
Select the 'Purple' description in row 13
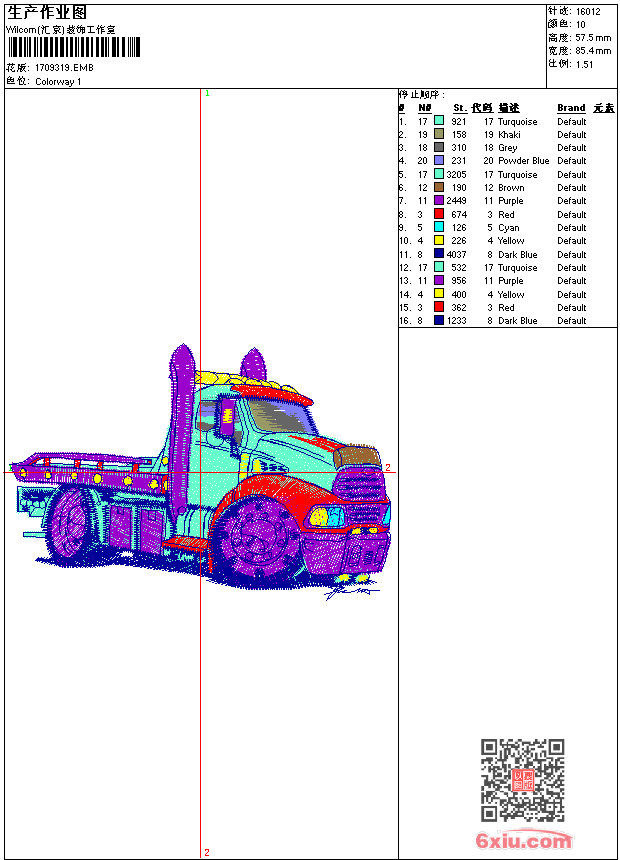coord(511,281)
